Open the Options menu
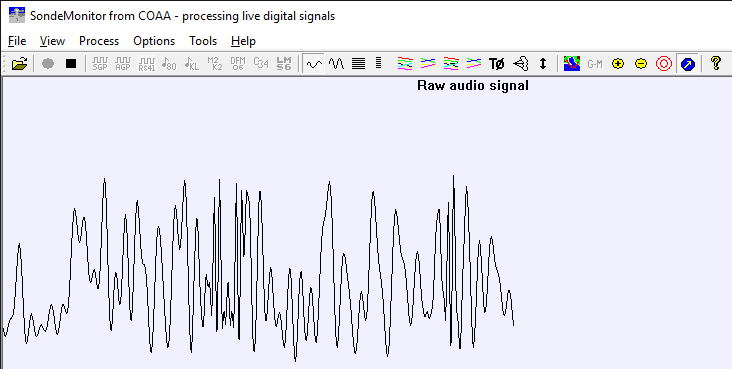Image resolution: width=732 pixels, height=369 pixels. pos(154,41)
